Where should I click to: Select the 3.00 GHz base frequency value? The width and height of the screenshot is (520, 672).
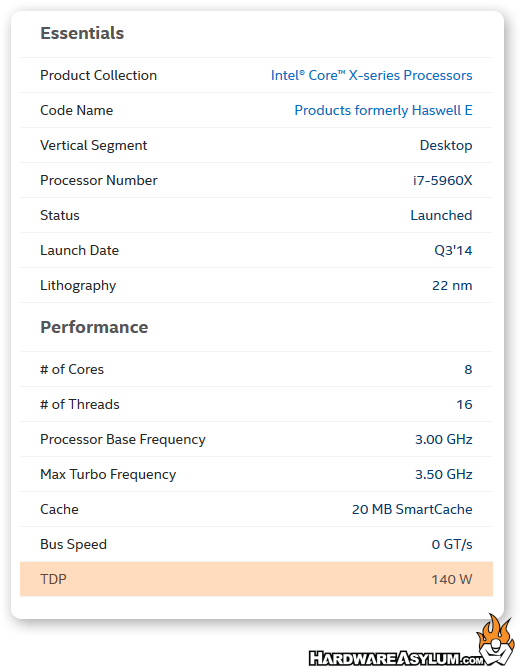(444, 439)
